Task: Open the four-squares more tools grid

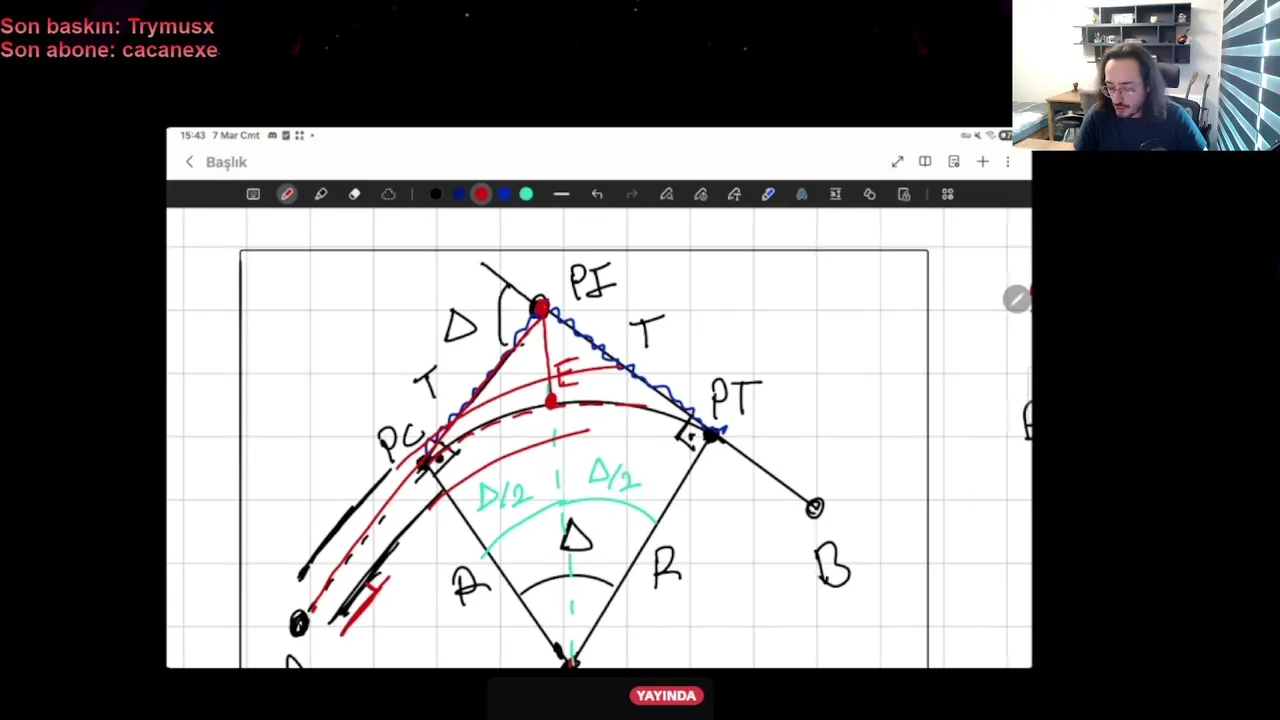Action: 947,194
